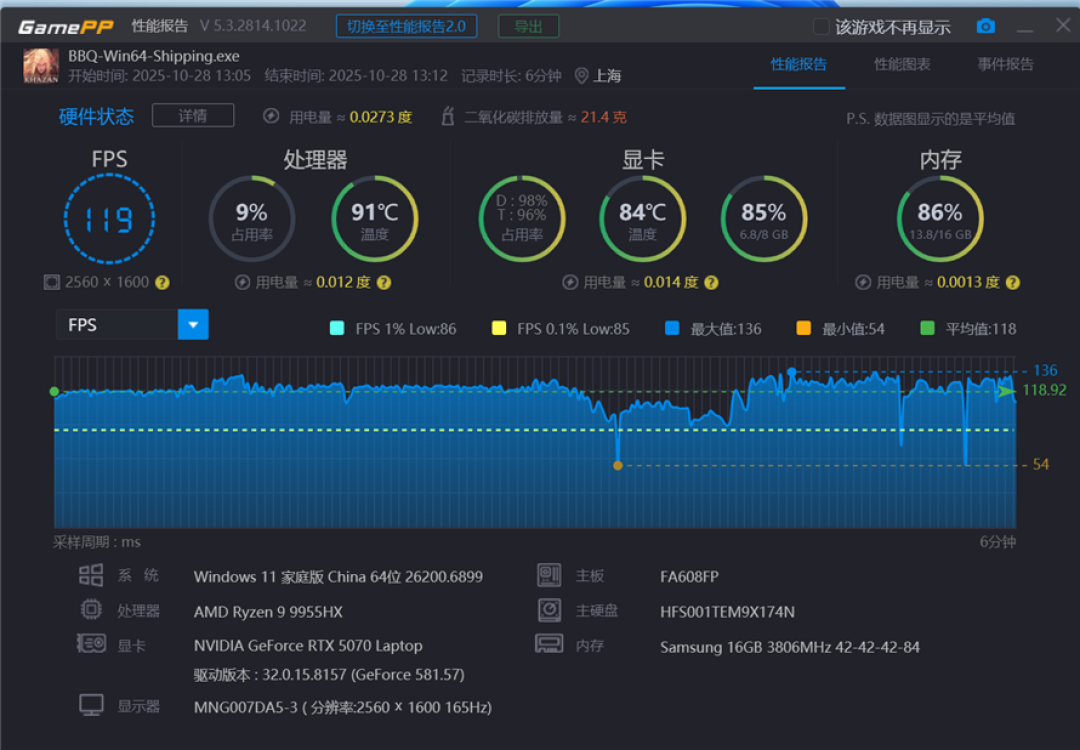
Task: Click the help icon next to processor power usage
Action: pos(384,282)
